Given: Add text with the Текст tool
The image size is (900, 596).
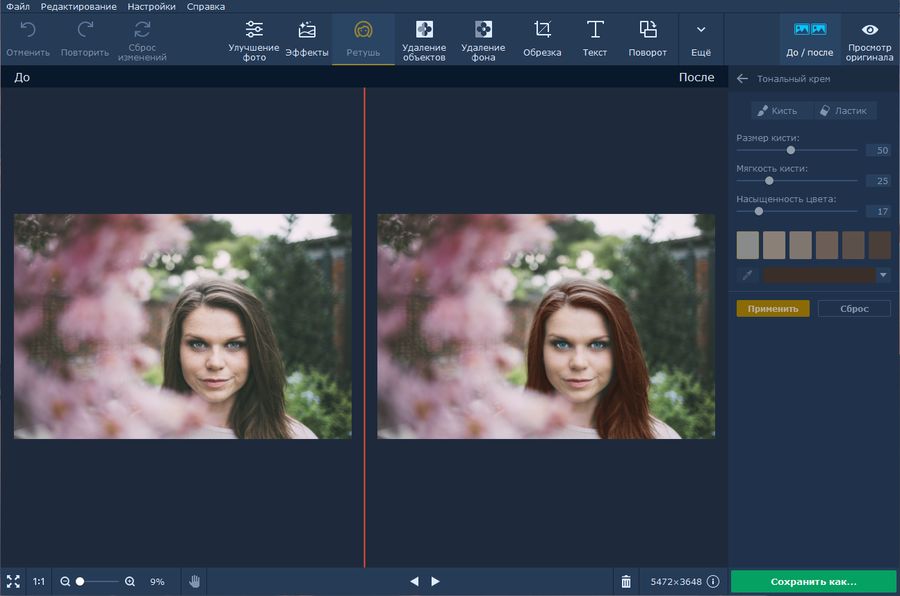Looking at the screenshot, I should (595, 39).
